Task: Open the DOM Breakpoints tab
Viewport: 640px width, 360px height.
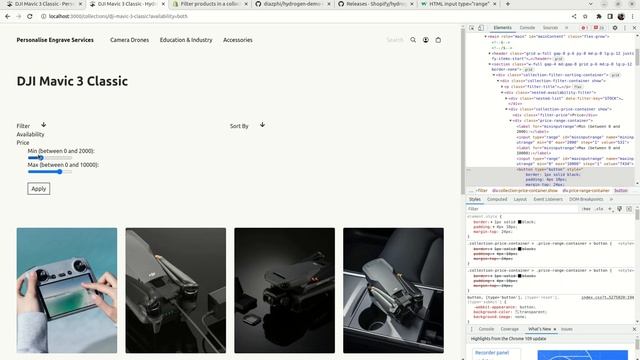Action: coord(586,199)
